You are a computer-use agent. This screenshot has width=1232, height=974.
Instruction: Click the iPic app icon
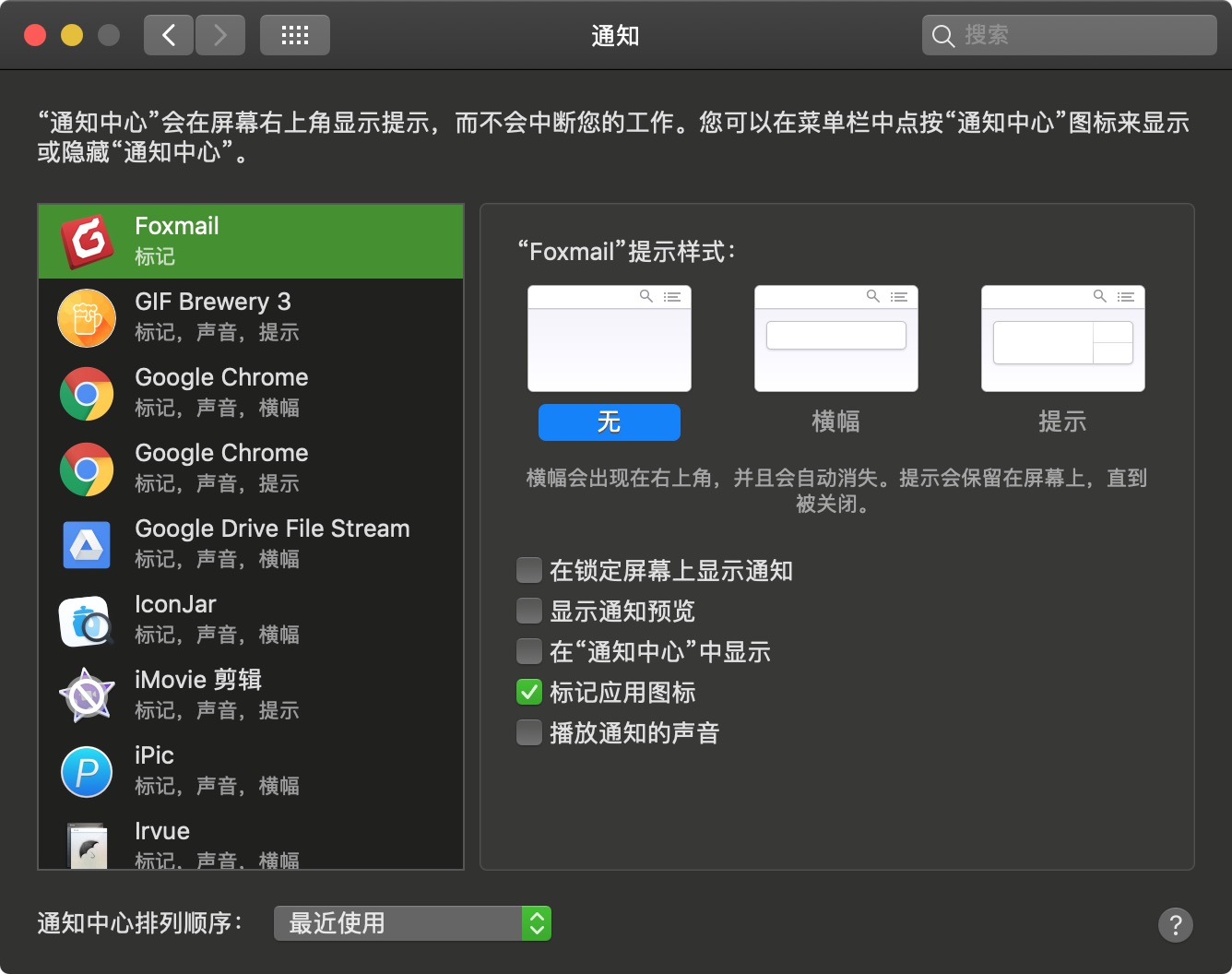(87, 771)
